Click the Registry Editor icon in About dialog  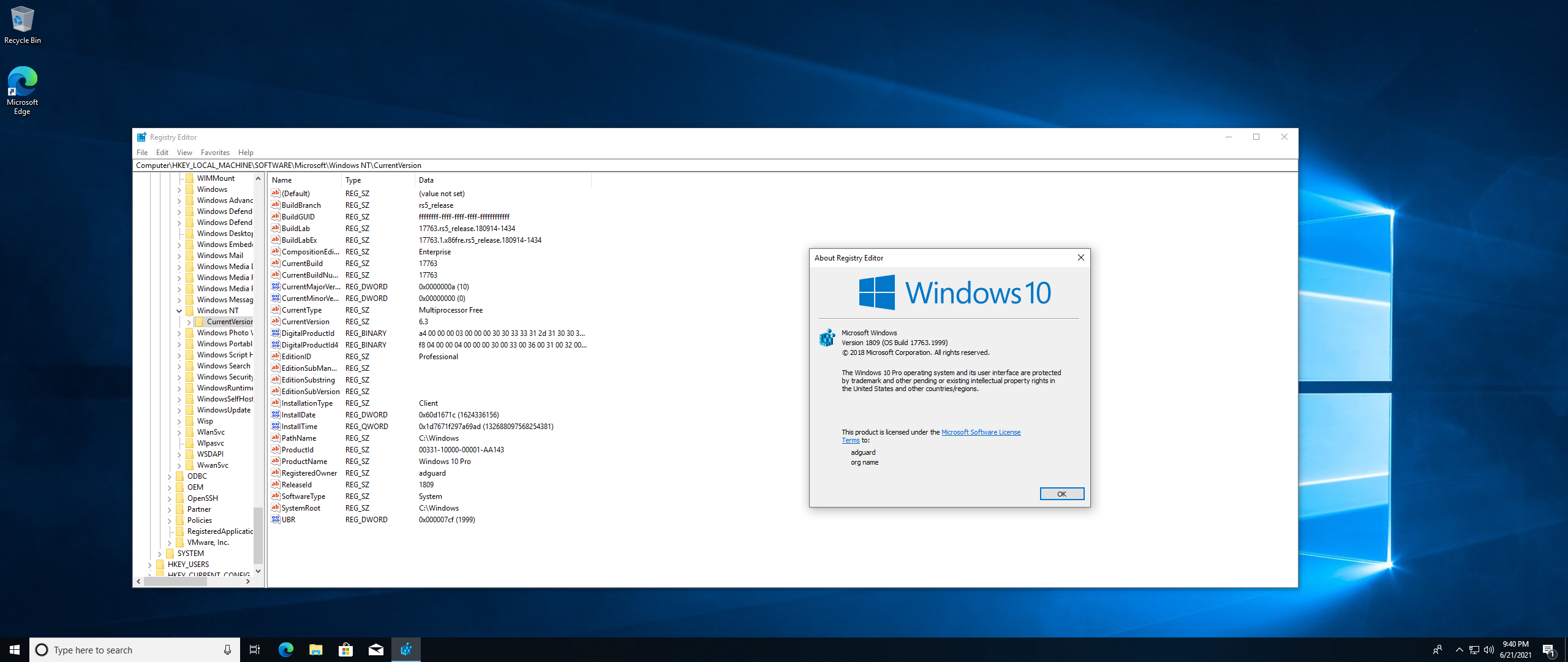pyautogui.click(x=827, y=338)
